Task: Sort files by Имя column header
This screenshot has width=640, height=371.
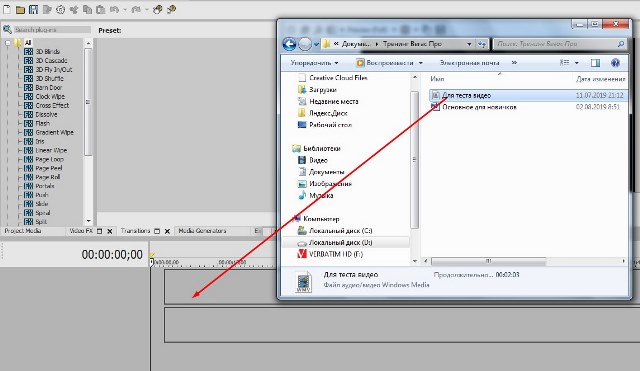Action: coord(438,79)
